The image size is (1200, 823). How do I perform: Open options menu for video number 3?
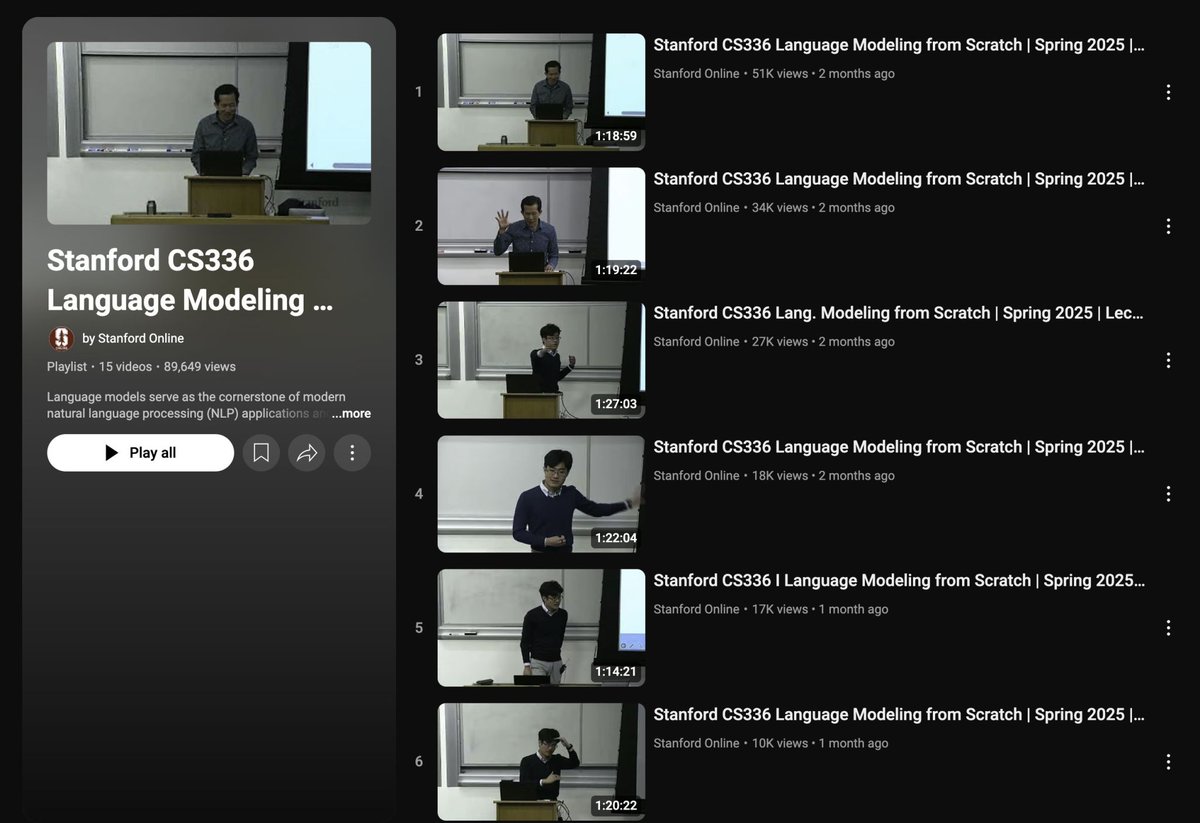[1168, 359]
